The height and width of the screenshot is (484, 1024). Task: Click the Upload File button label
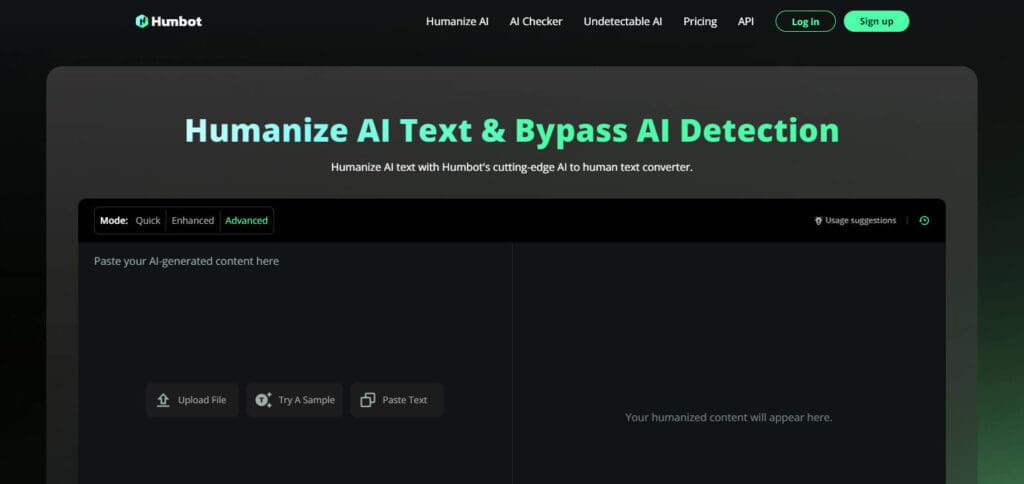[x=202, y=400]
